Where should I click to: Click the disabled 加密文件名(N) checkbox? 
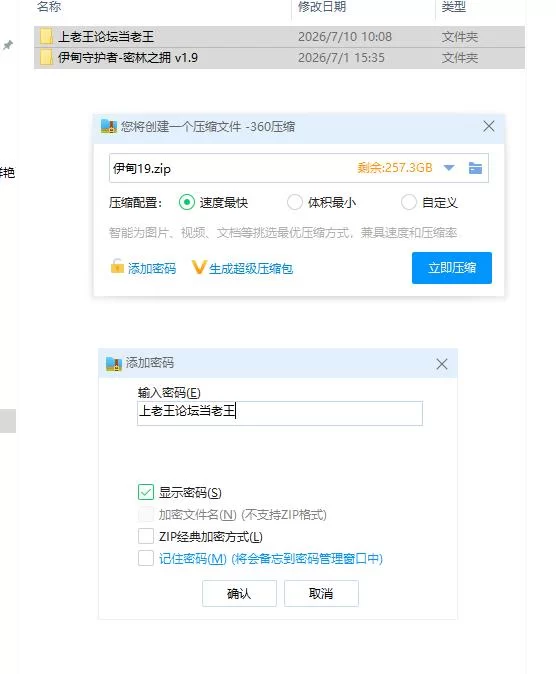pos(146,514)
